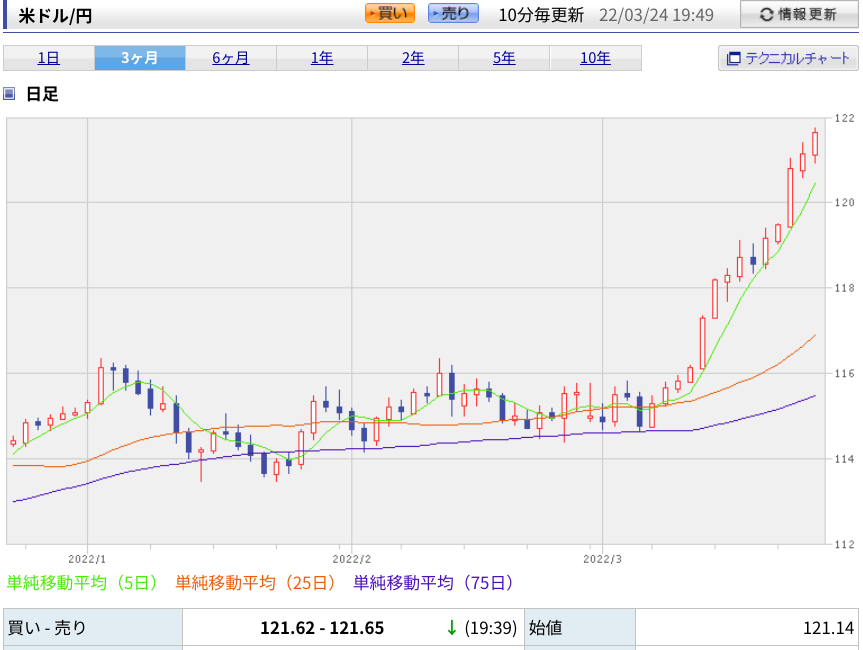Click the 122 price axis label
Screen dimensions: 863x650
tap(844, 118)
